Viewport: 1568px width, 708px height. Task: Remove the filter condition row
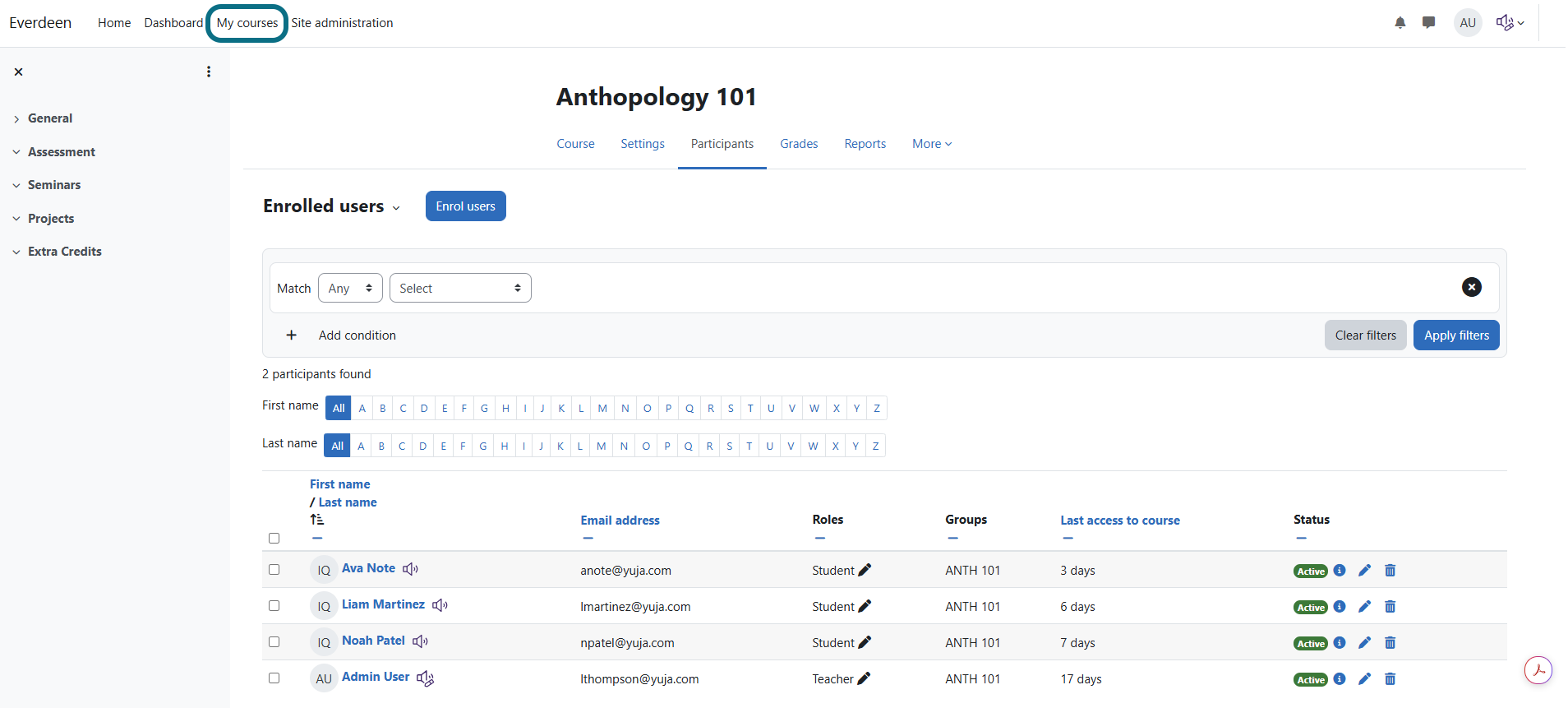[1472, 287]
